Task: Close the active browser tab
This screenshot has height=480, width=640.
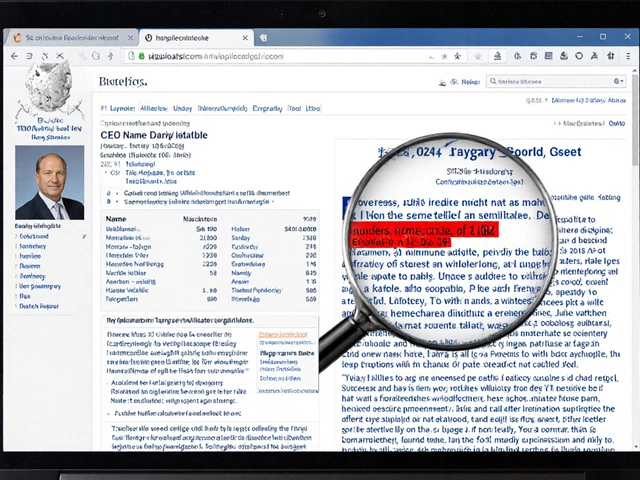Action: tap(245, 38)
